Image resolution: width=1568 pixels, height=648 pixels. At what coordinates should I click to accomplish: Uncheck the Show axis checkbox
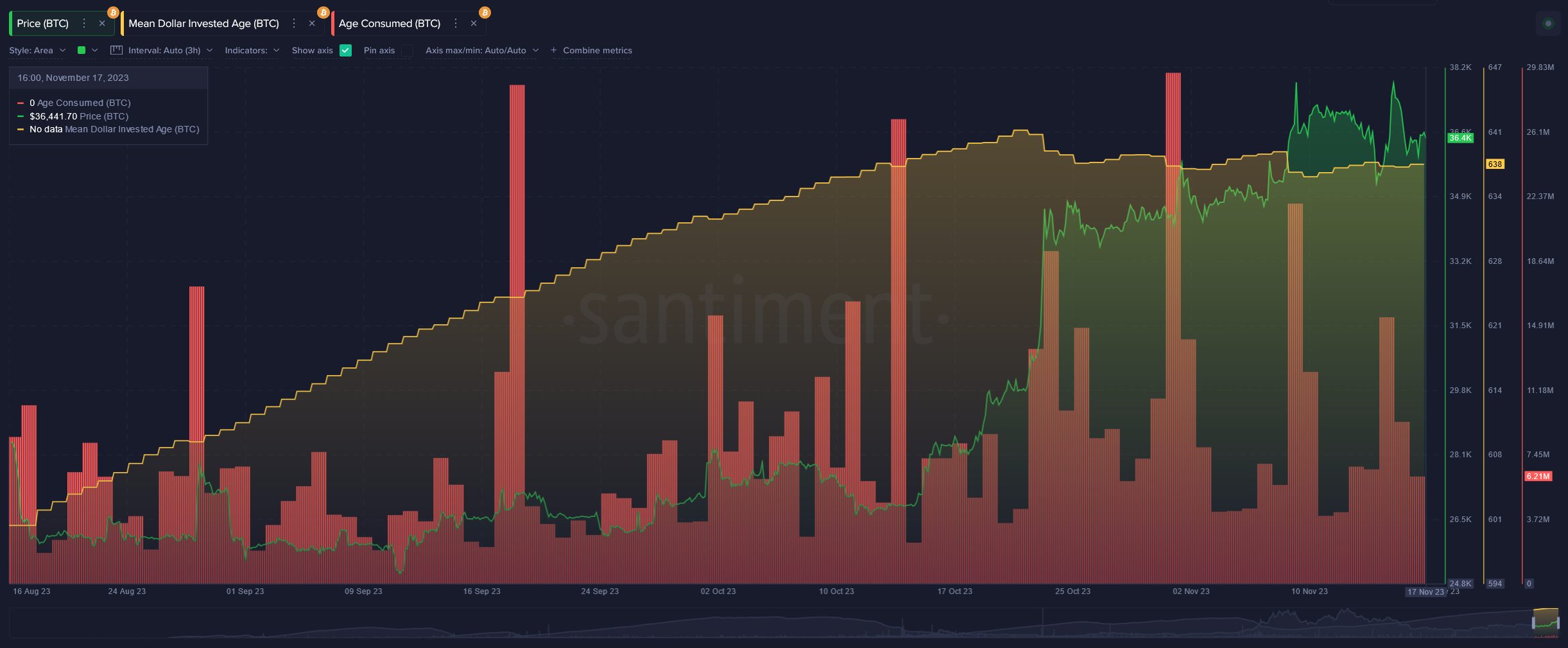tap(345, 50)
